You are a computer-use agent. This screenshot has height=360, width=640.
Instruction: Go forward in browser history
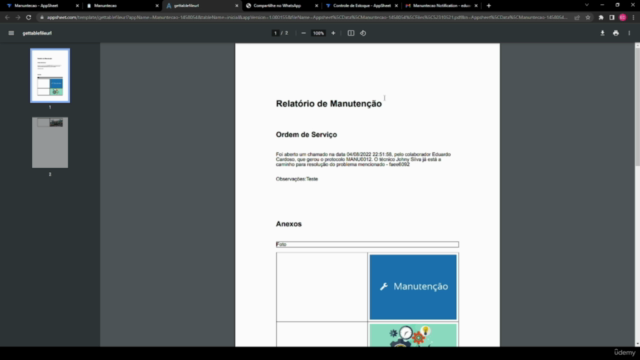pyautogui.click(x=18, y=18)
